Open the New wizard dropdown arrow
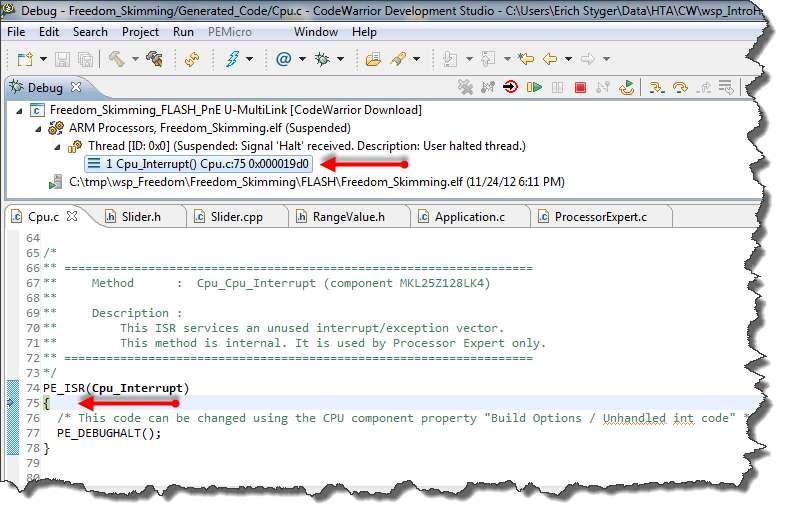Image resolution: width=790 pixels, height=522 pixels. (x=43, y=59)
